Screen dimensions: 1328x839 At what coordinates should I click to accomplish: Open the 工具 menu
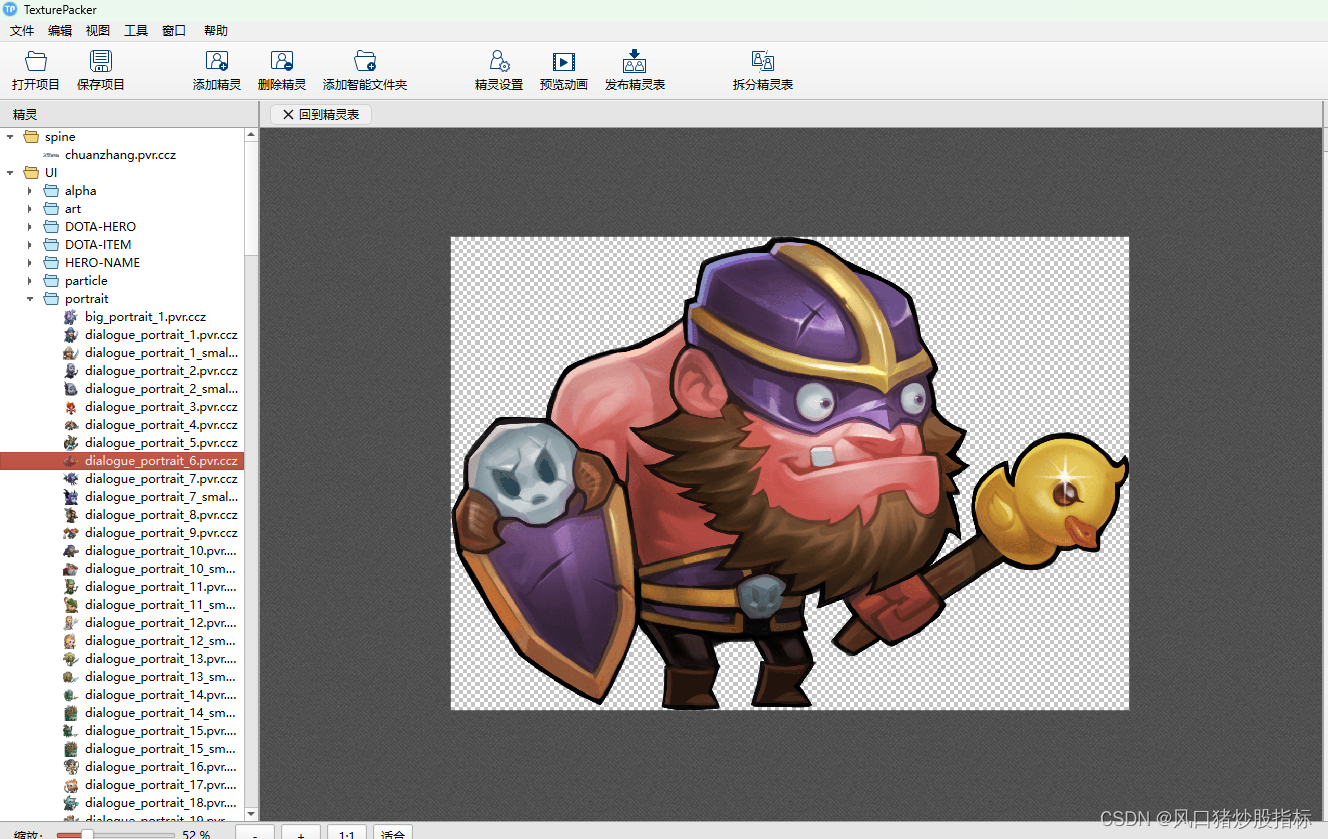pyautogui.click(x=136, y=31)
